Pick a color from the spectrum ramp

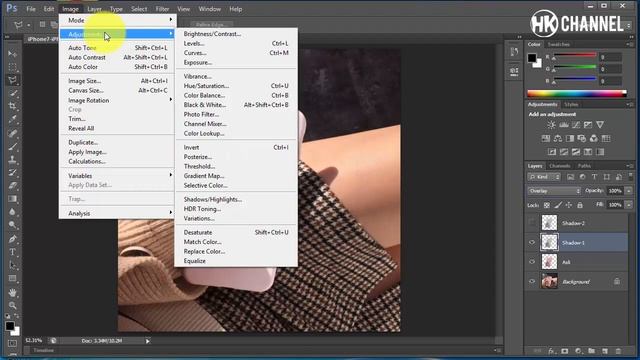[x=576, y=93]
